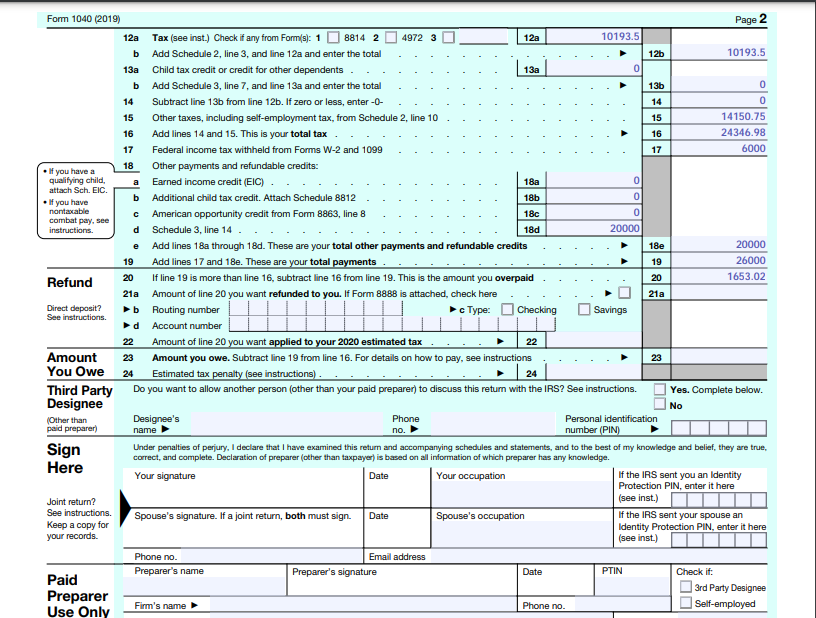Image resolution: width=816 pixels, height=618 pixels.
Task: Check No for third party designee
Action: coord(660,404)
